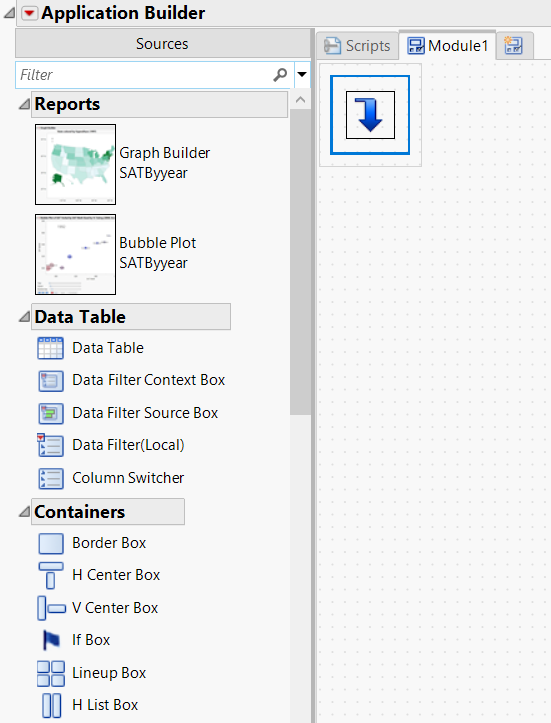Collapse the Reports section
551x723 pixels.
point(24,105)
